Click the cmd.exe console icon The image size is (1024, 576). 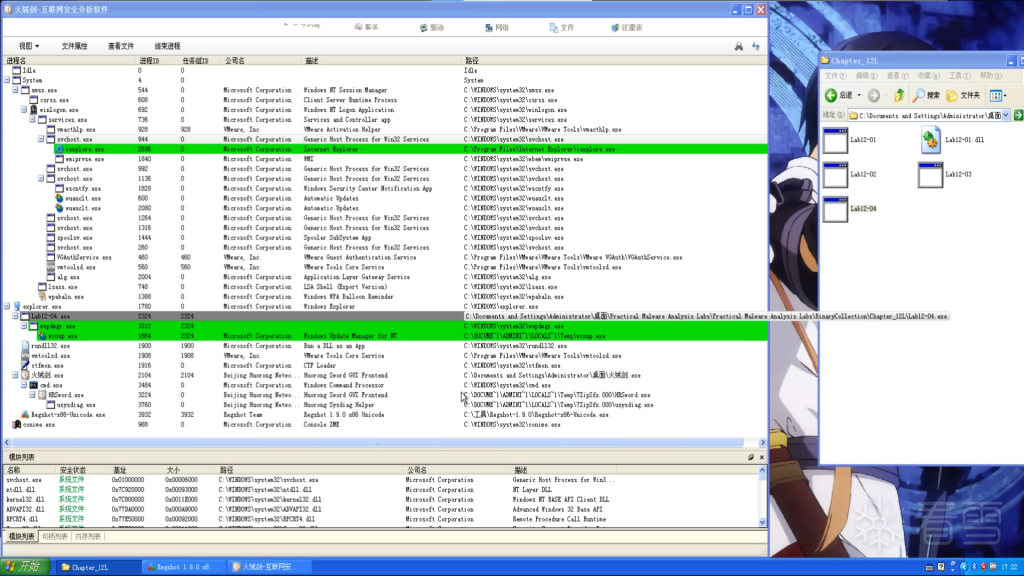(34, 385)
